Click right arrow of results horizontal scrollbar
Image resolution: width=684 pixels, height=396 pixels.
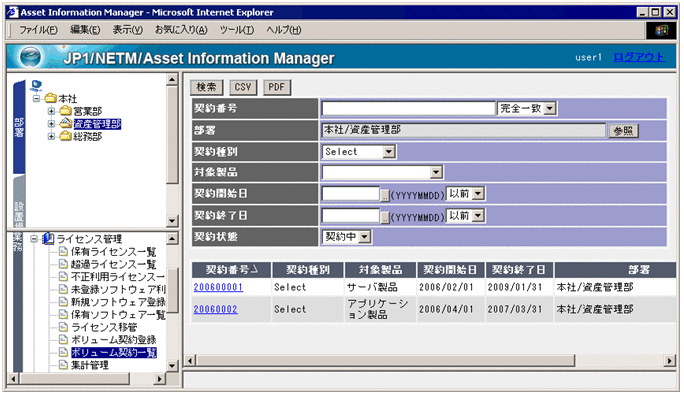pyautogui.click(x=670, y=361)
